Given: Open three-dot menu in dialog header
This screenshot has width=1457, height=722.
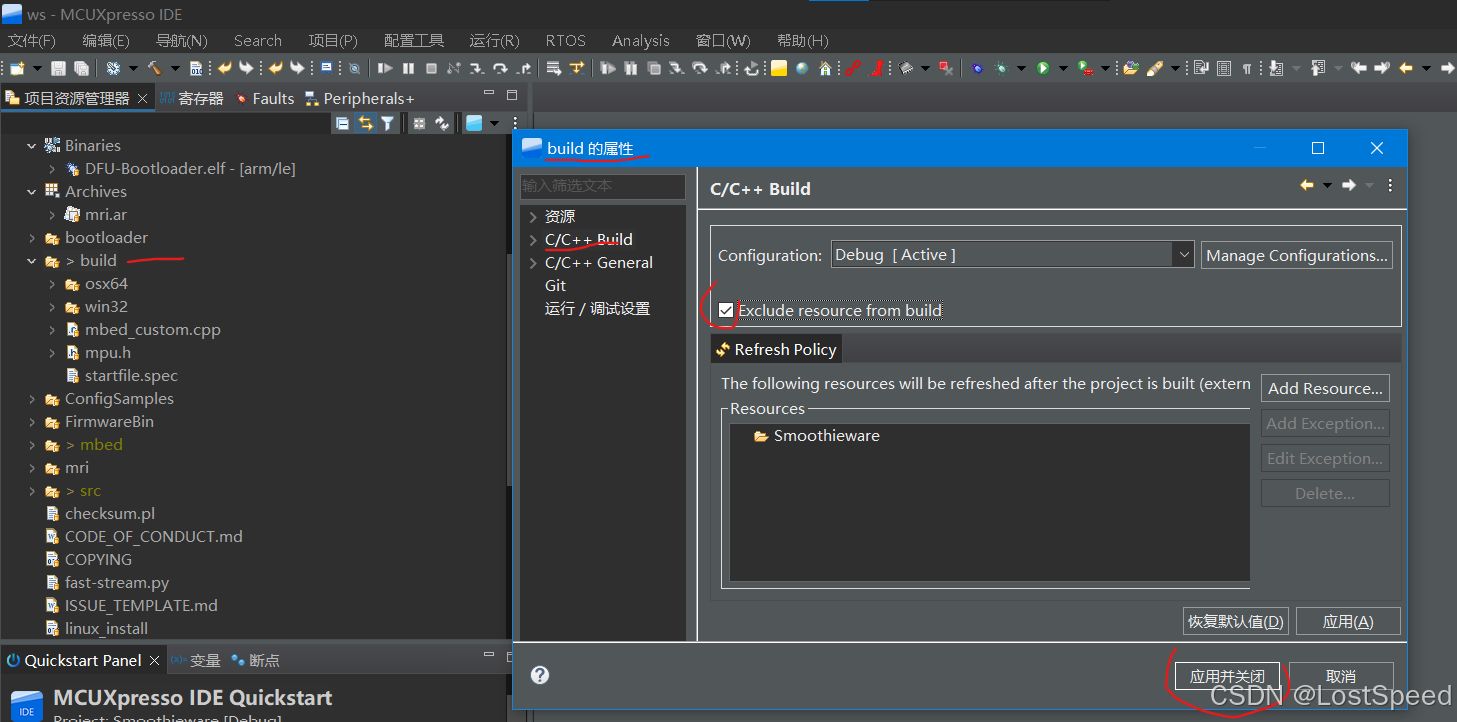Looking at the screenshot, I should 1390,185.
